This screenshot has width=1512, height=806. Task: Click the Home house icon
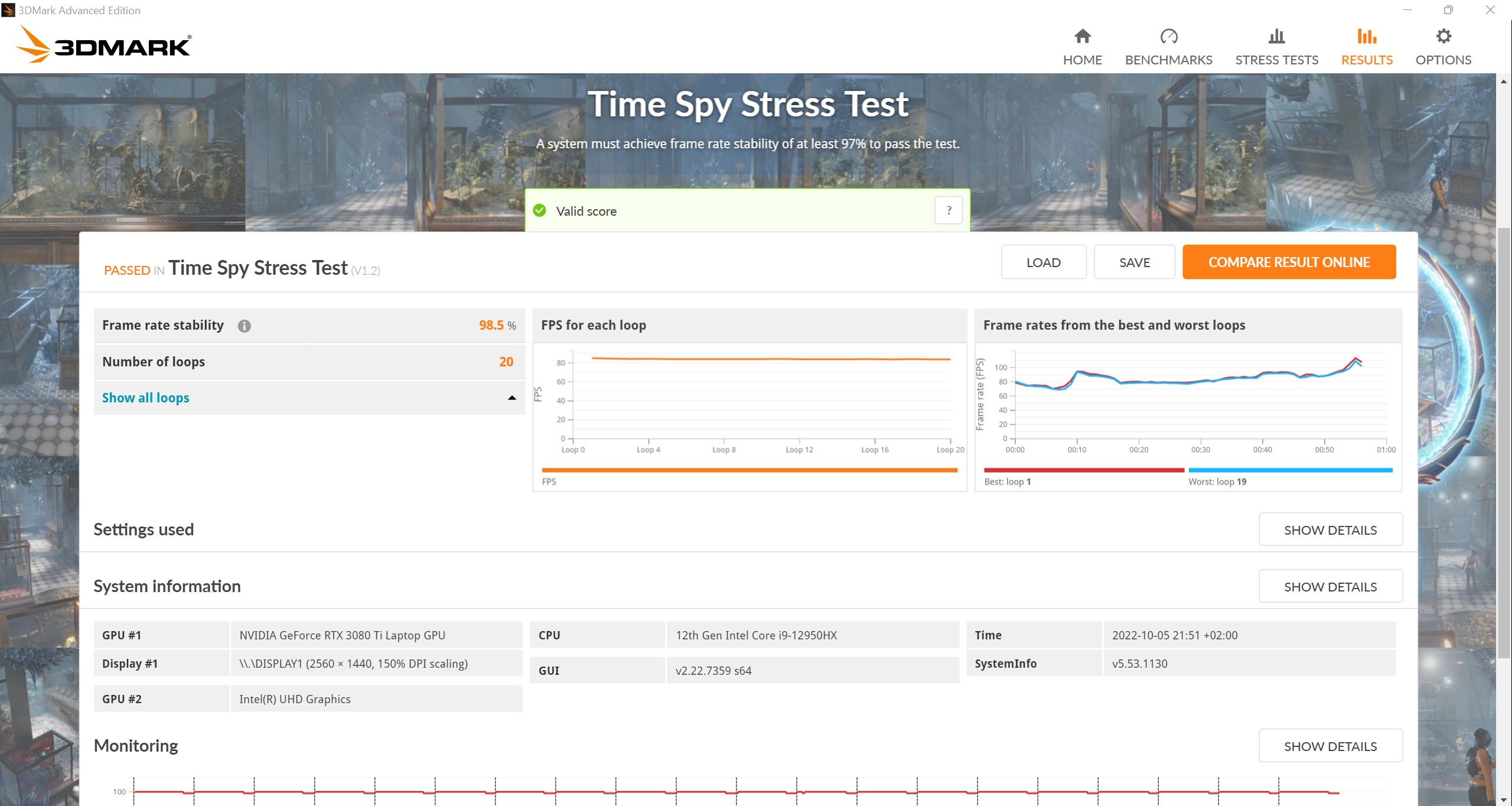(1082, 37)
